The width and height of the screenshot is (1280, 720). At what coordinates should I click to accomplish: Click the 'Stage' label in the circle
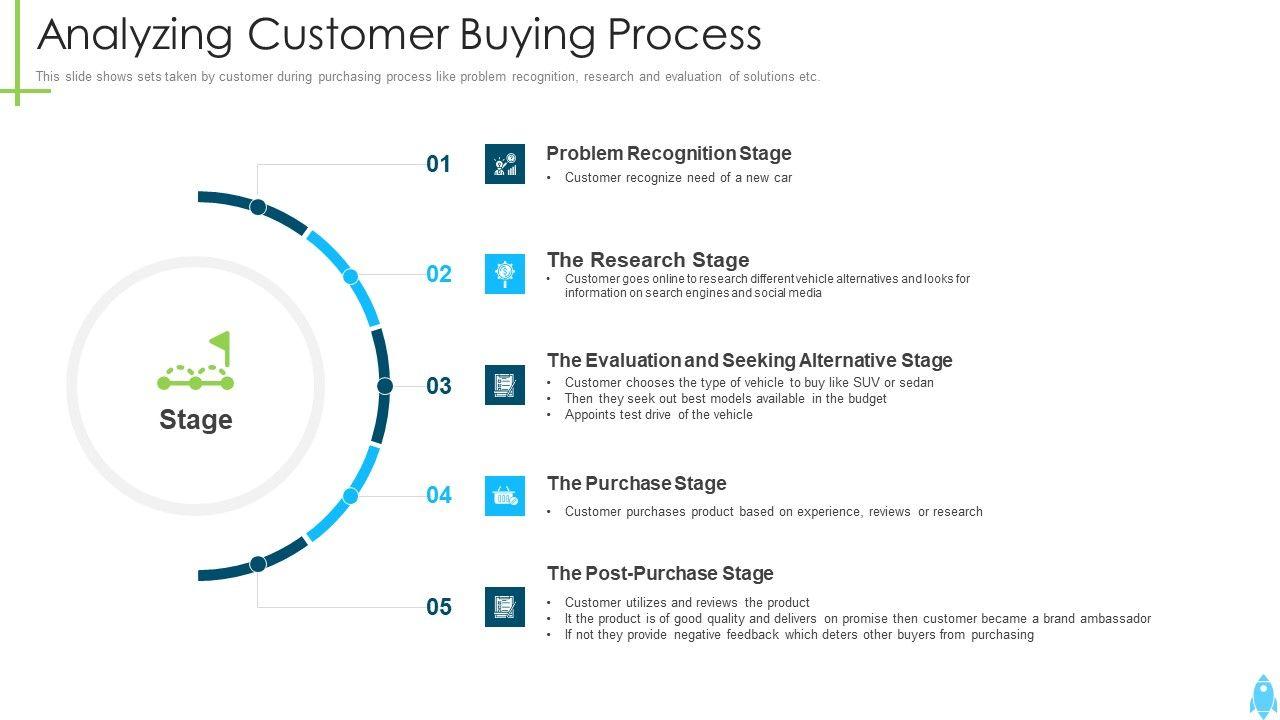[x=196, y=420]
